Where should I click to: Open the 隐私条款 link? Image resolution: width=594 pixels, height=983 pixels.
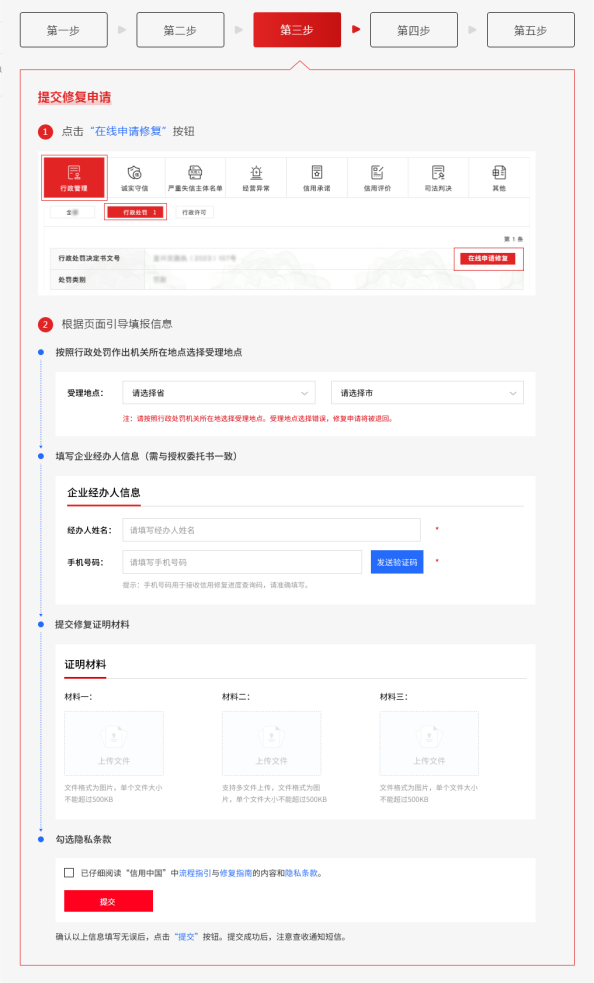pos(301,873)
